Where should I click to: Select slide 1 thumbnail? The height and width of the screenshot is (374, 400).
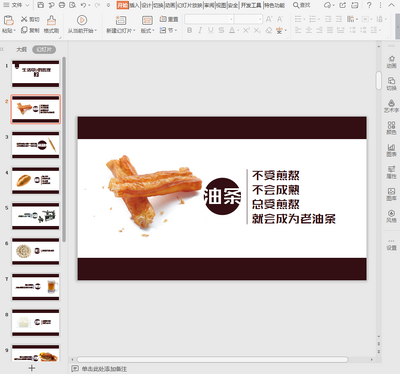pos(36,74)
